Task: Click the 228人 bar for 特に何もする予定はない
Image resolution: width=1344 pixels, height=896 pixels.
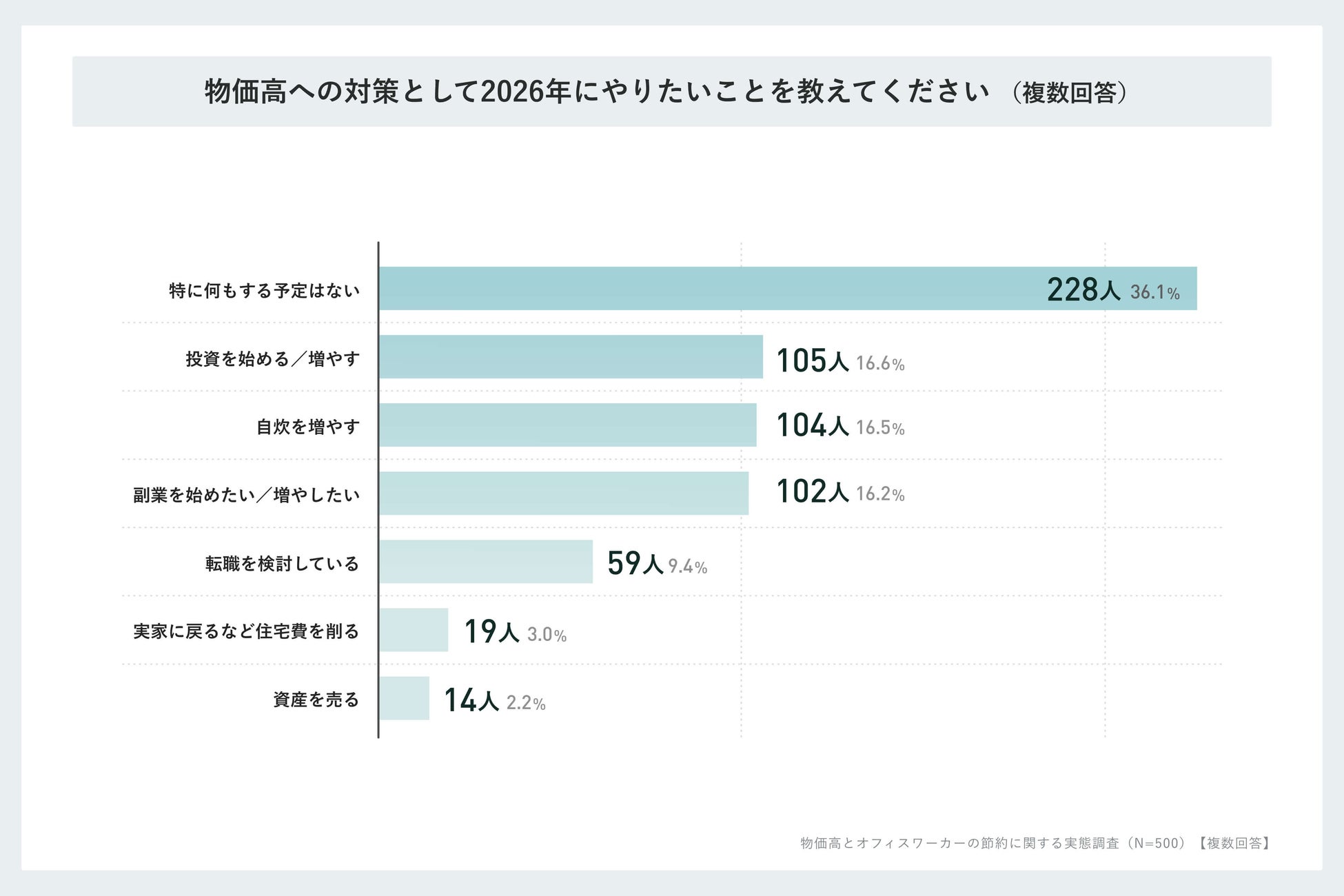Action: pos(788,288)
